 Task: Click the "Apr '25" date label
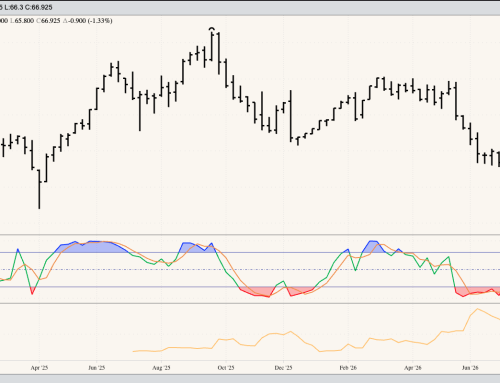(x=39, y=368)
